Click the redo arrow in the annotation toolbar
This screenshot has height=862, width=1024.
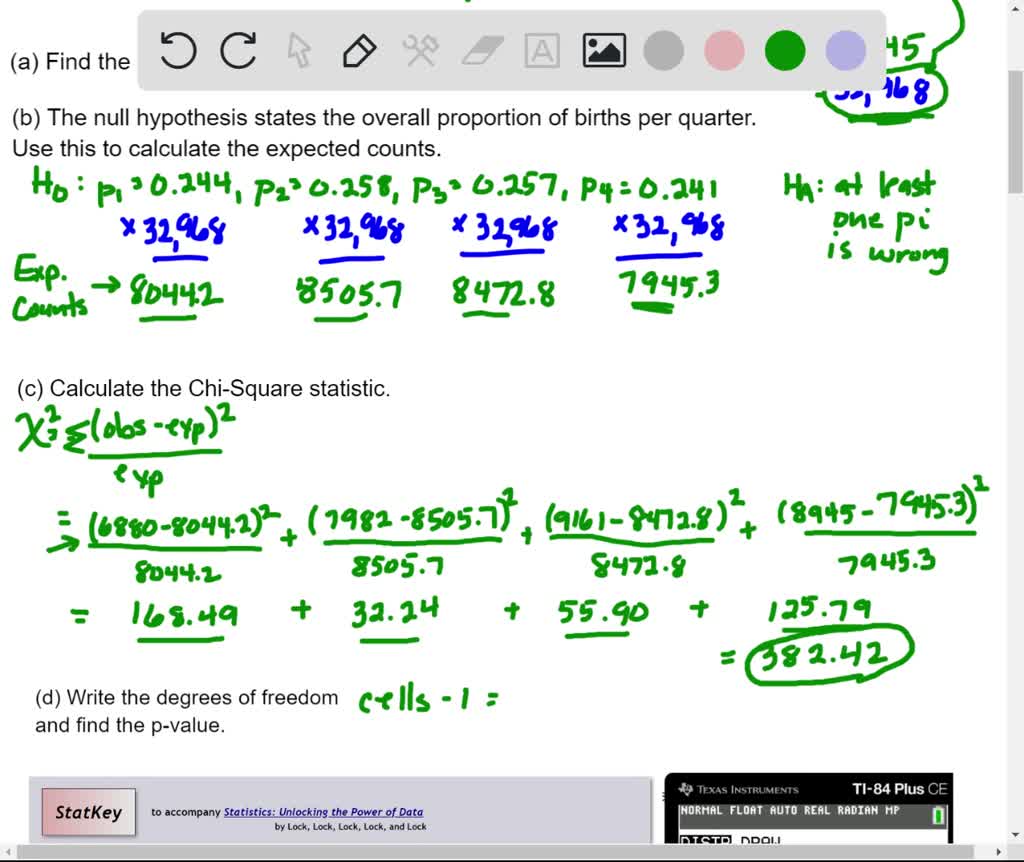click(238, 51)
